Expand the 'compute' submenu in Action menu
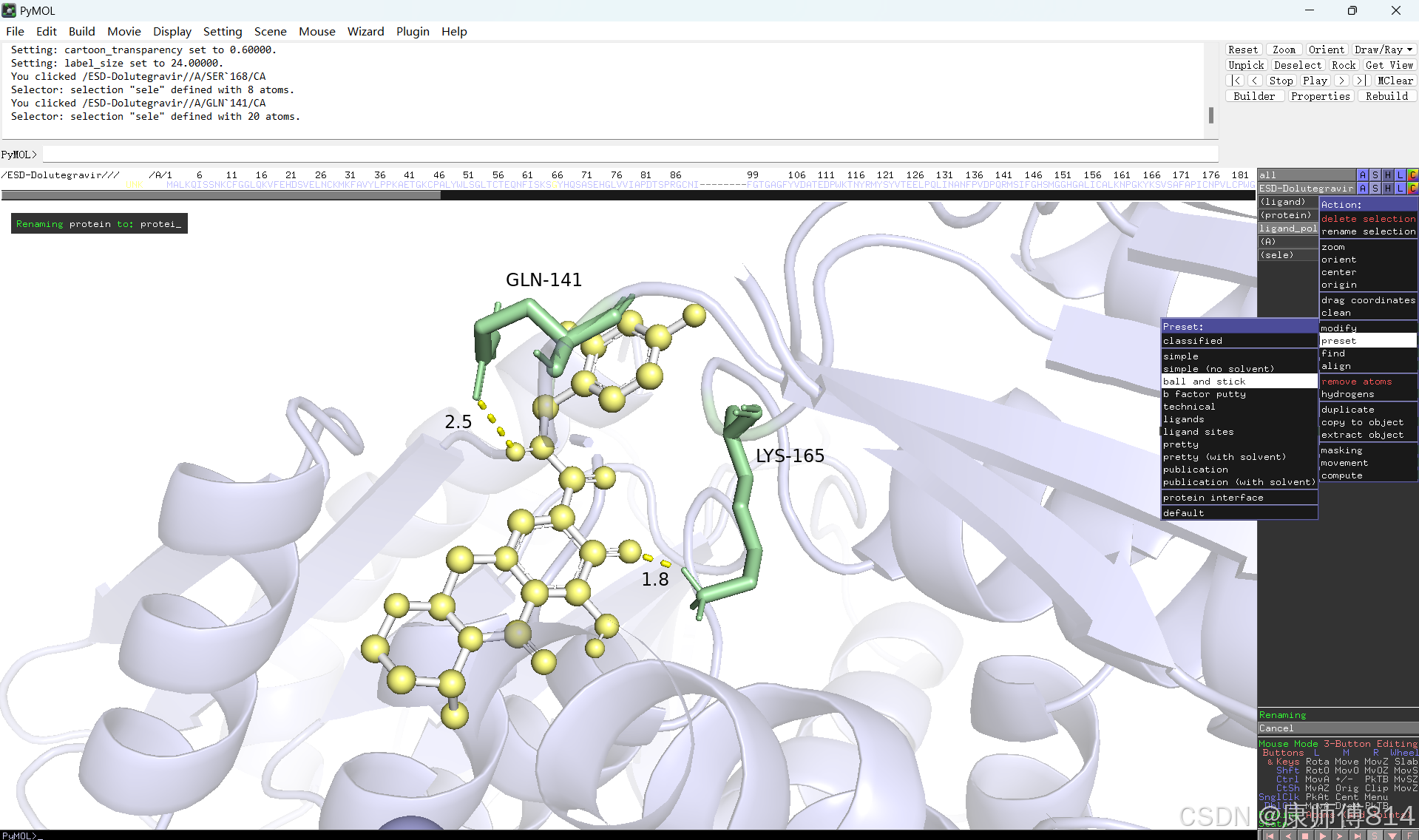 coord(1368,475)
